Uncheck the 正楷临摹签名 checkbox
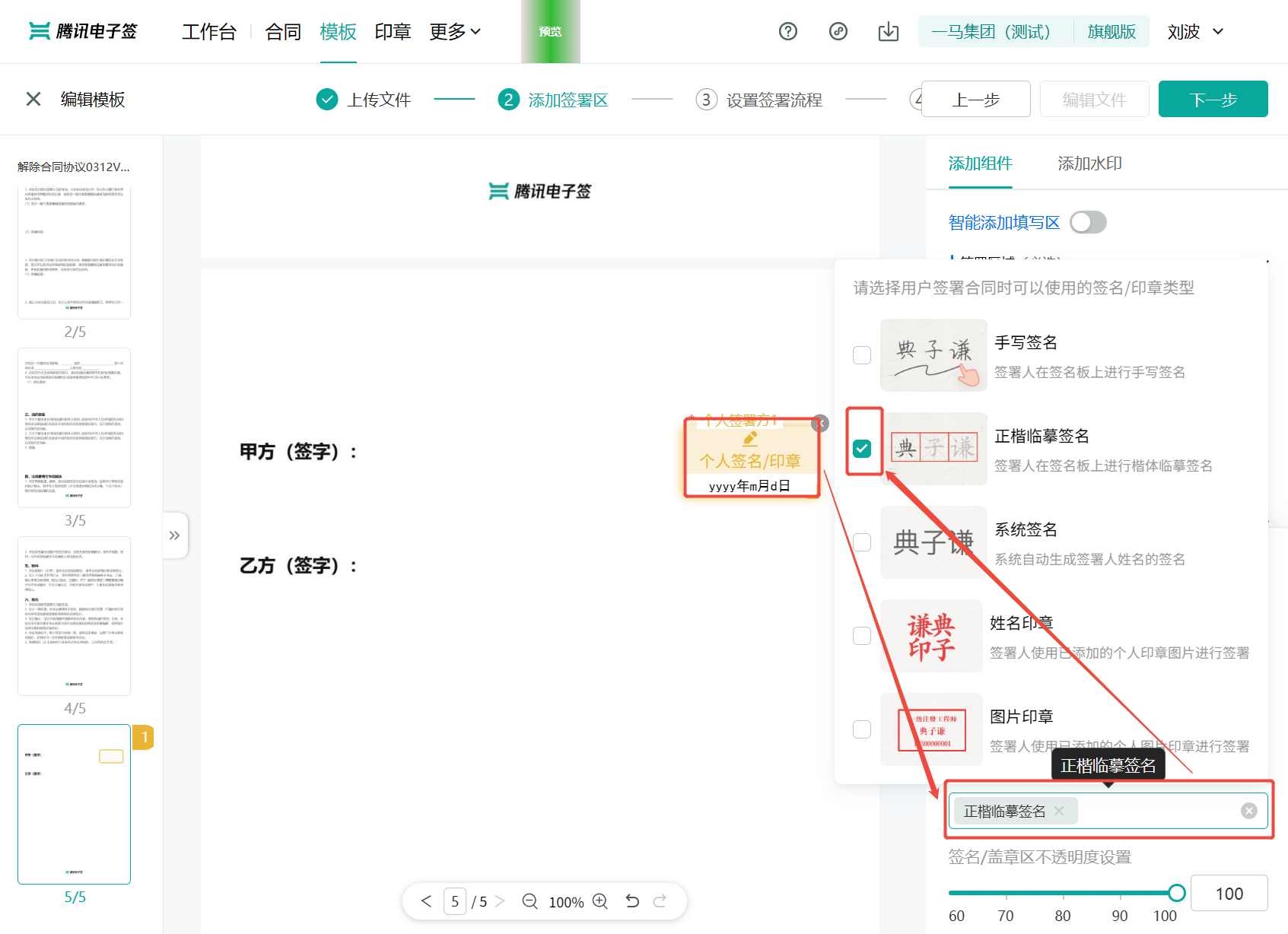The image size is (1288, 934). [862, 449]
